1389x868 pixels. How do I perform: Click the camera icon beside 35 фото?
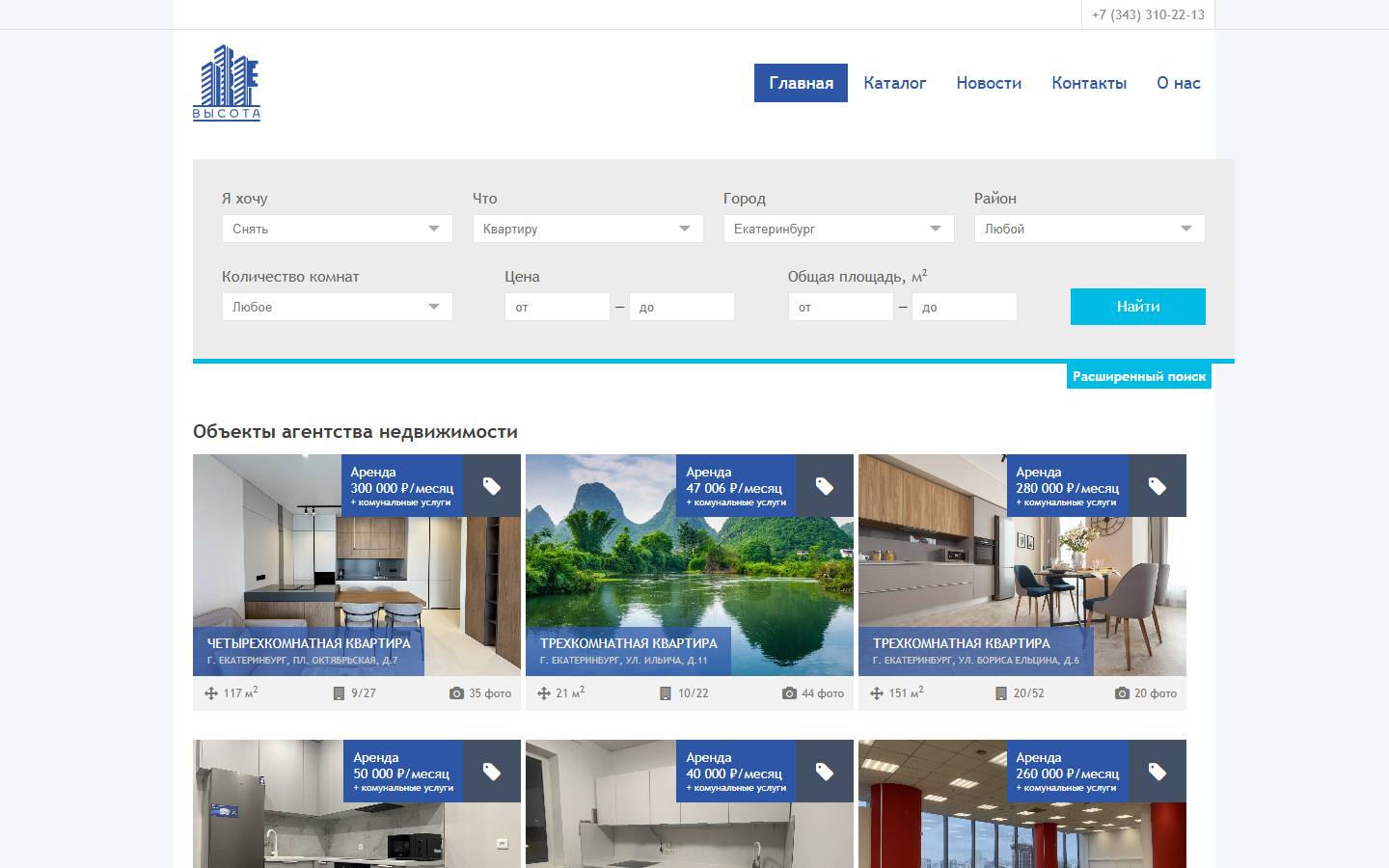pos(457,693)
